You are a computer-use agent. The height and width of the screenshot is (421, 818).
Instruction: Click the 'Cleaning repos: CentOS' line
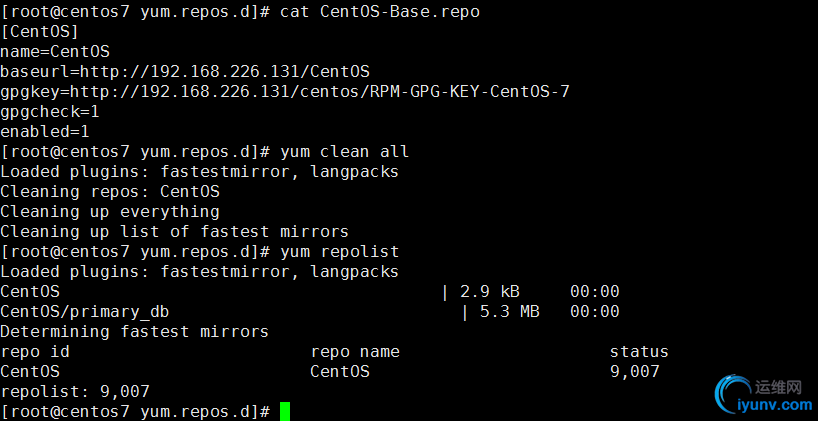tap(110, 191)
